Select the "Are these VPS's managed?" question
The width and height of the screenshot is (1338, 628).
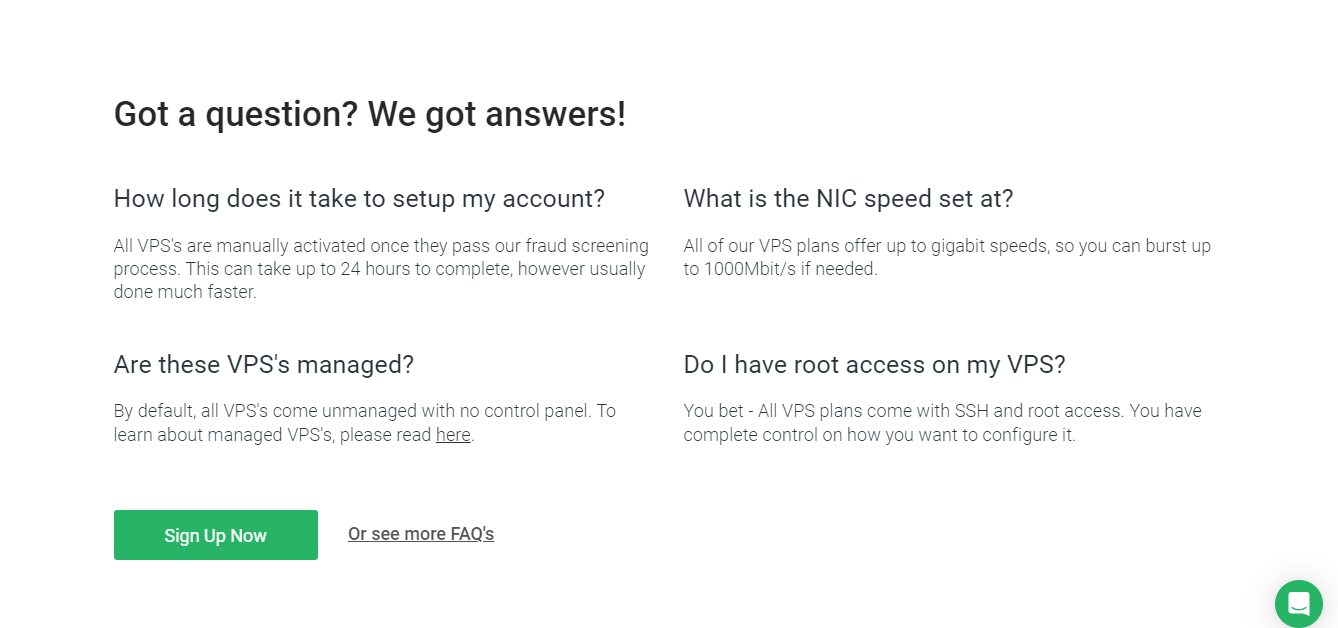click(263, 364)
